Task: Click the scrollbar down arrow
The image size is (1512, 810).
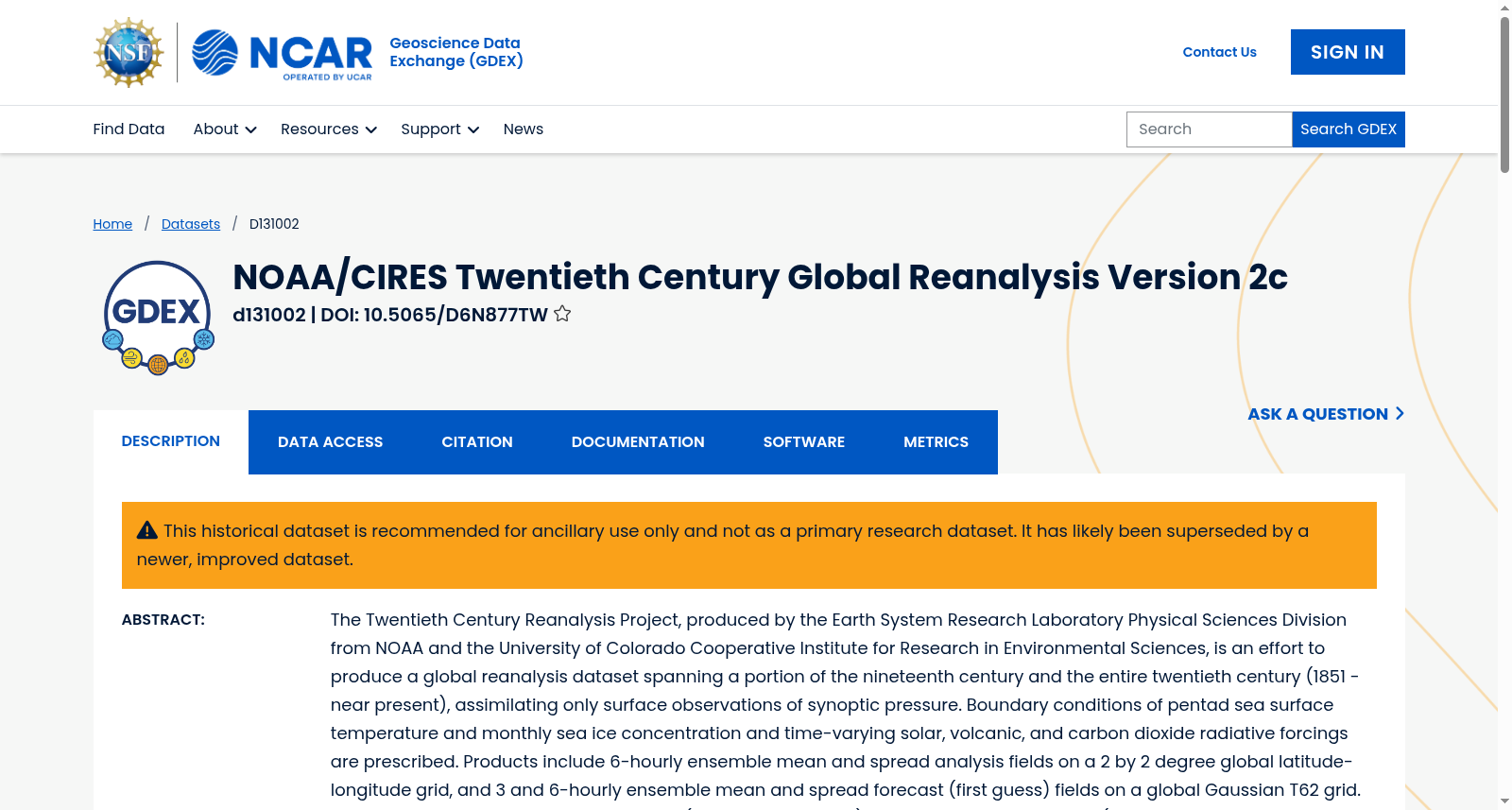Action: [x=1504, y=801]
